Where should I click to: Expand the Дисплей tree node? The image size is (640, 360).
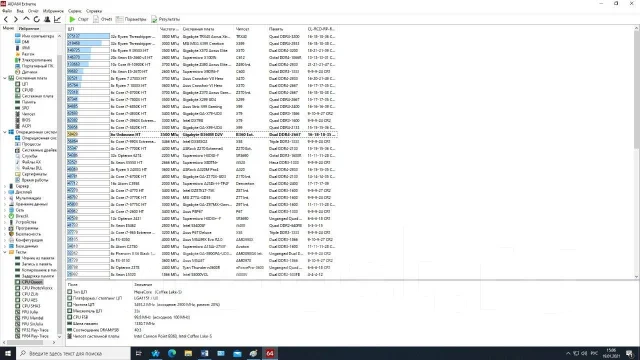click(5, 192)
